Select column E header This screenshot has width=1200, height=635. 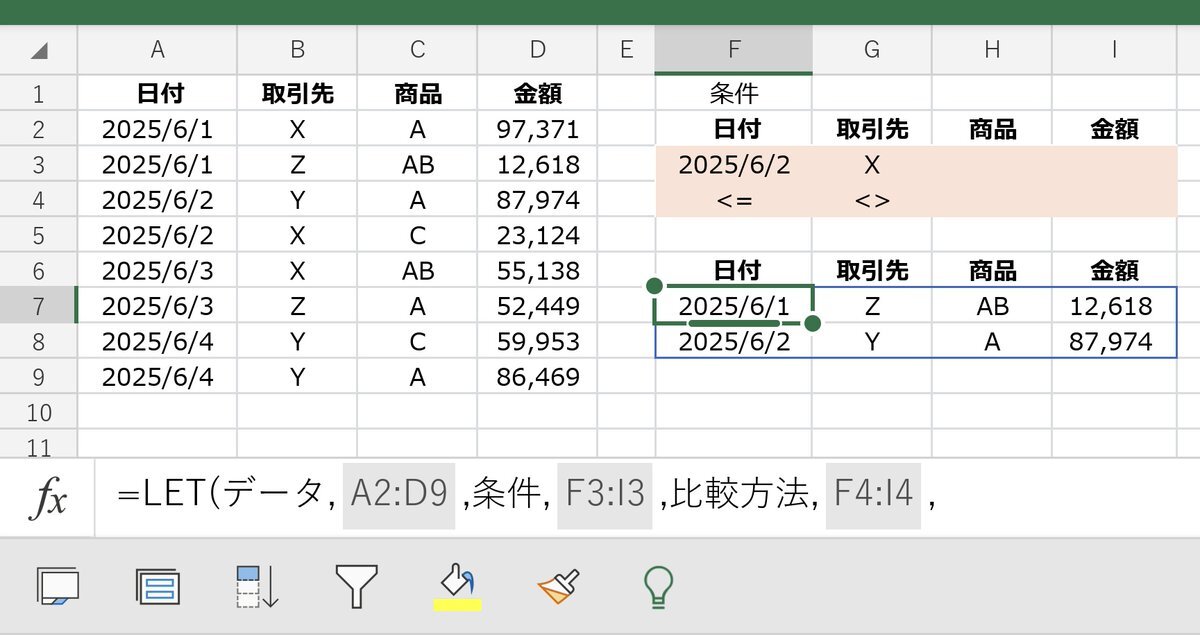pyautogui.click(x=626, y=49)
